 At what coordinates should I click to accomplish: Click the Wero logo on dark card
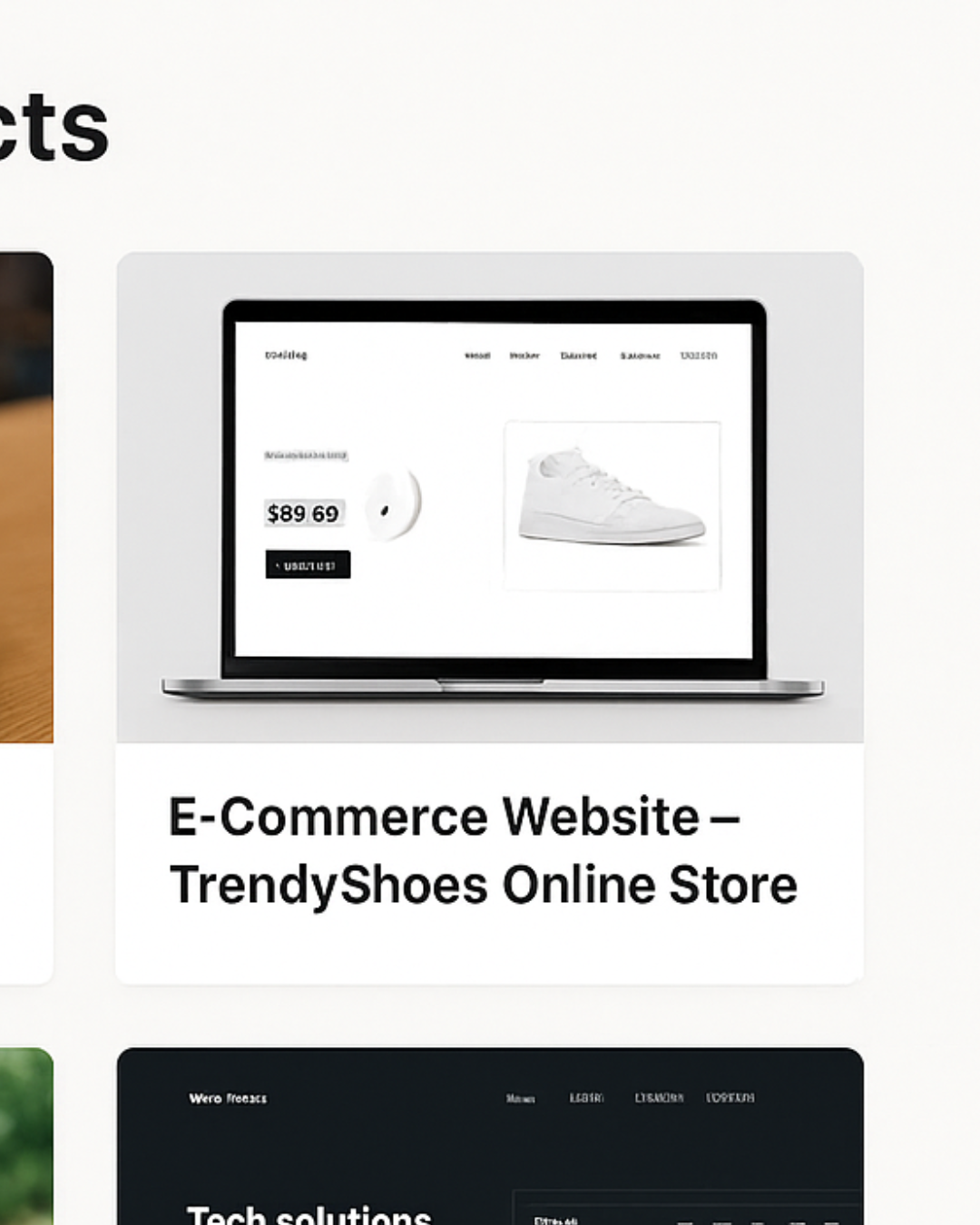[228, 1098]
